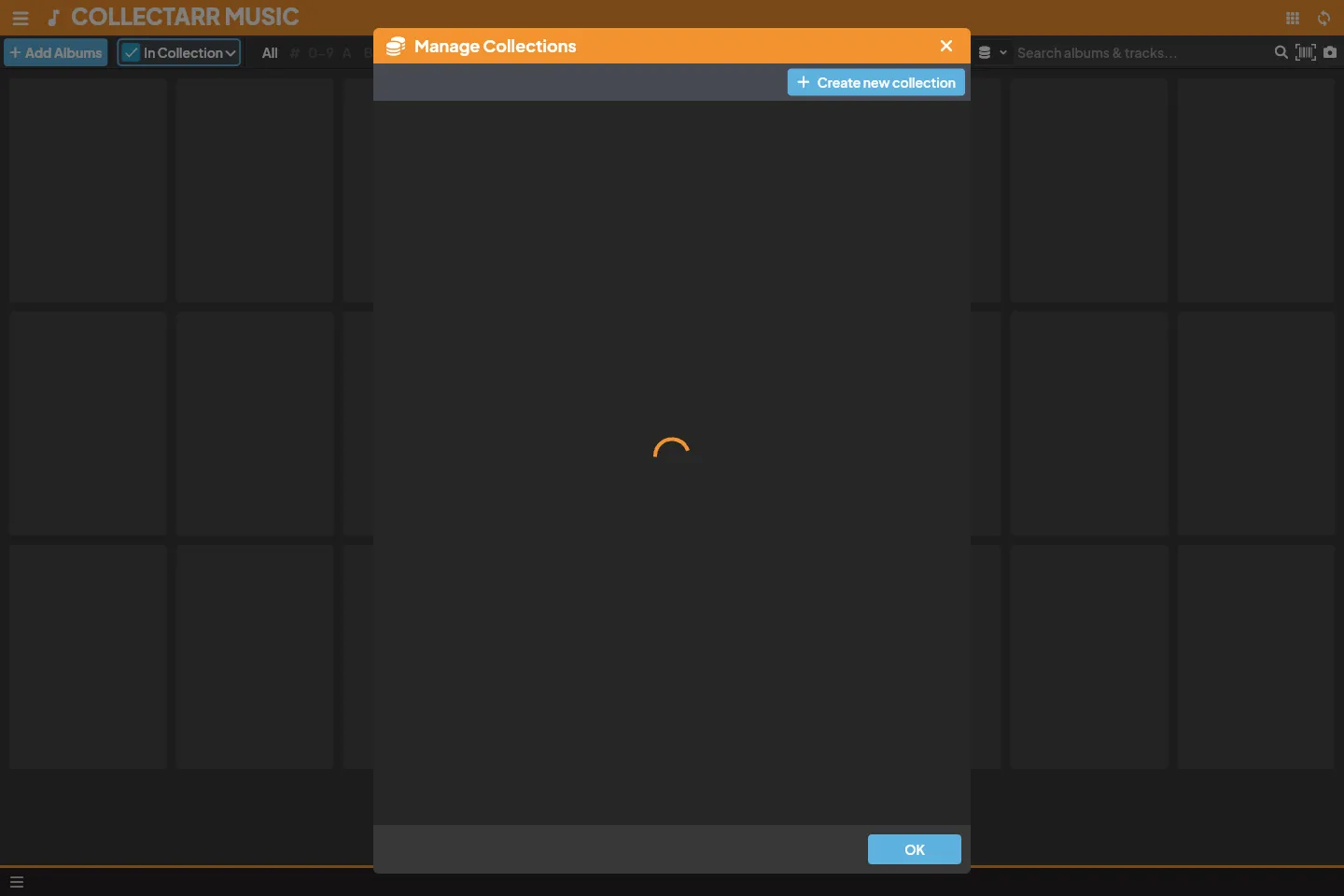1344x896 pixels.
Task: Click the Collectarr Music title
Action: [x=185, y=17]
